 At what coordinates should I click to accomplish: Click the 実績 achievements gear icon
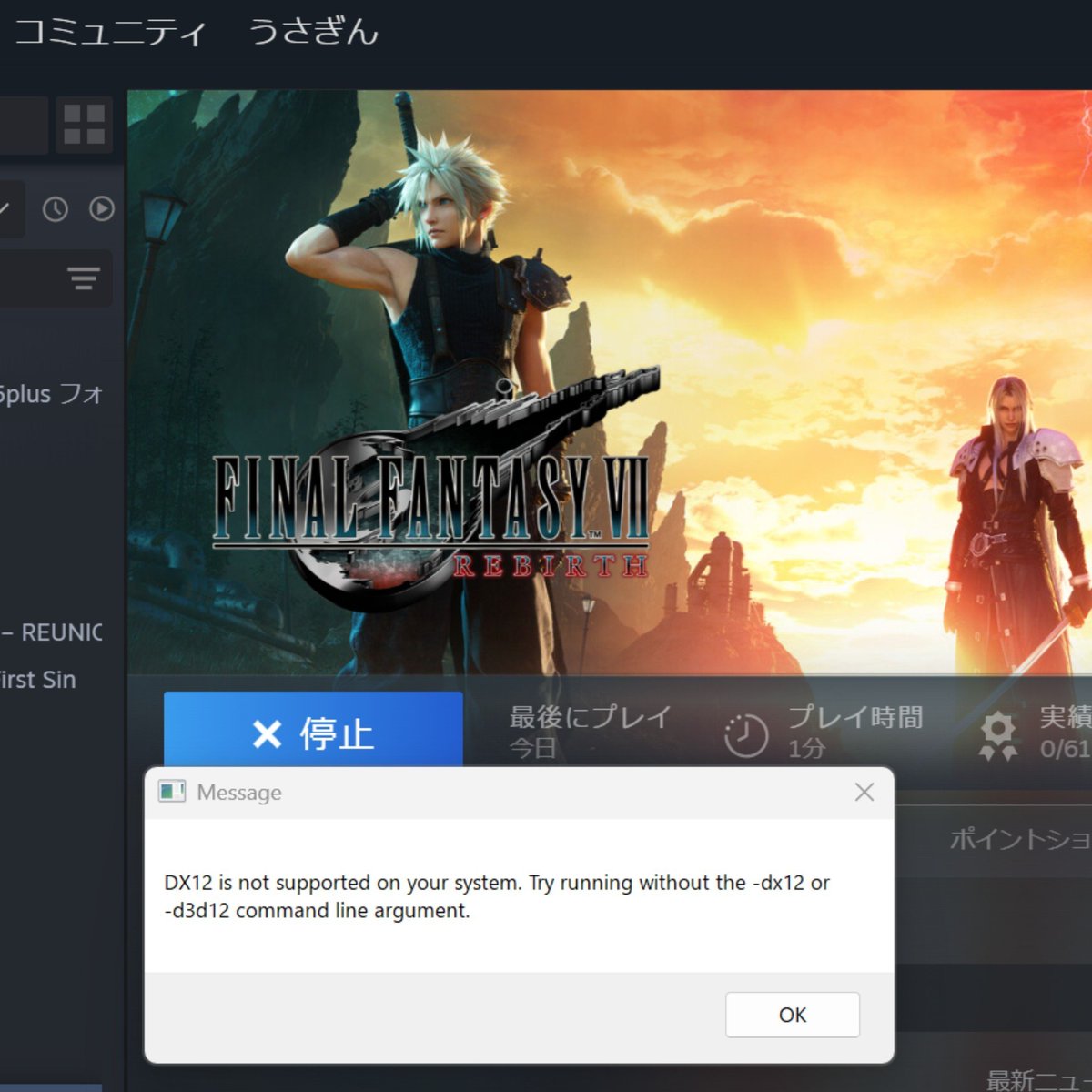[998, 735]
